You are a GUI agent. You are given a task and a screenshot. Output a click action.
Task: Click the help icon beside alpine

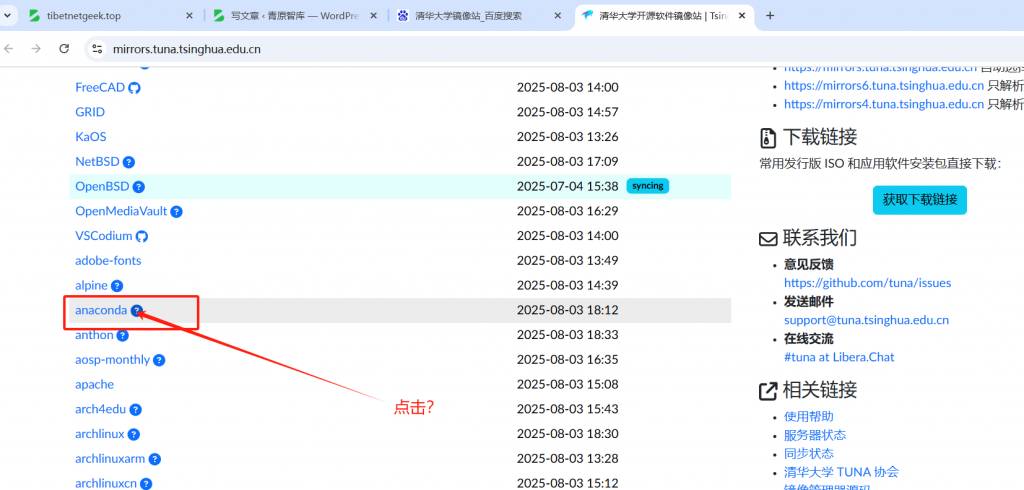coord(117,286)
